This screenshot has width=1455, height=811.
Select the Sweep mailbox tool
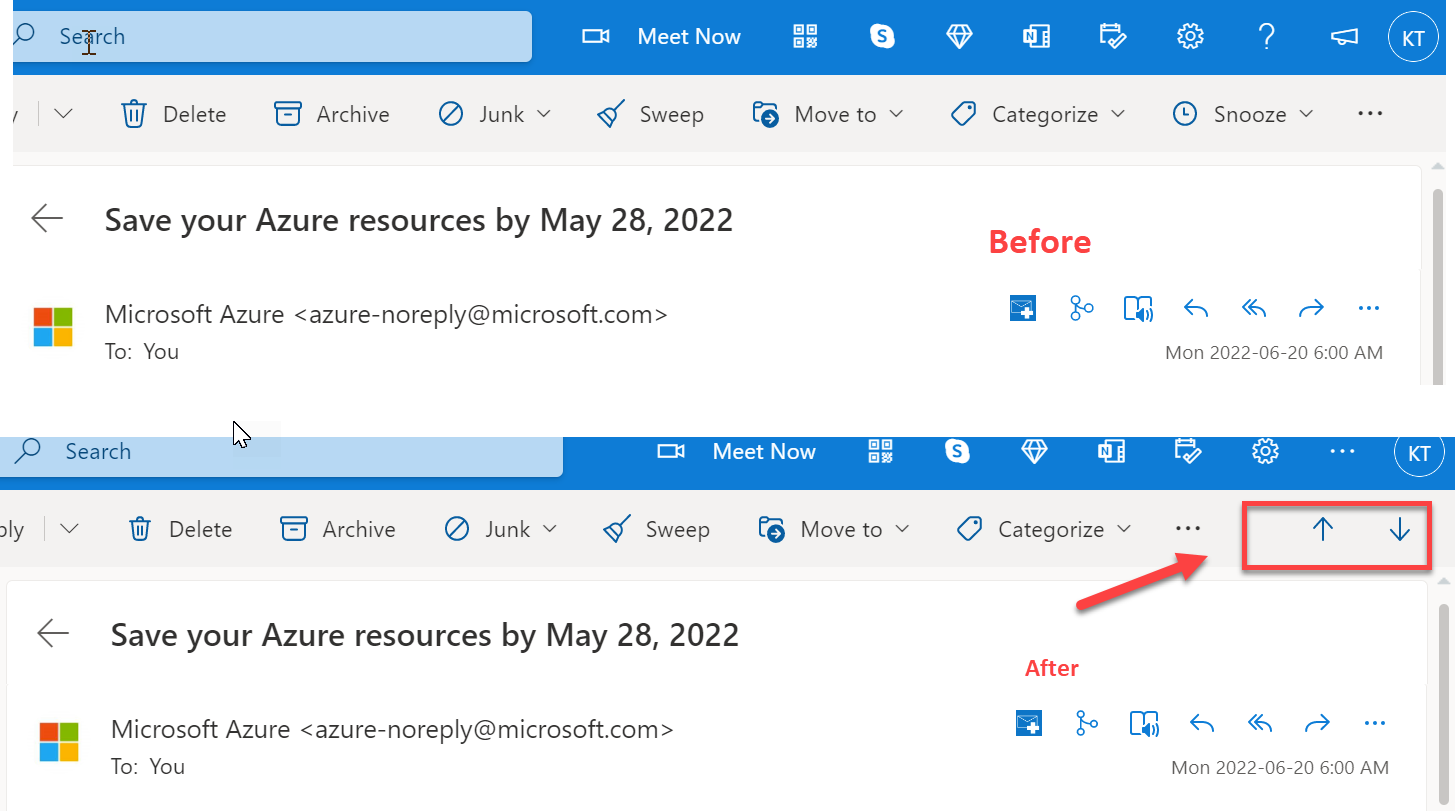[650, 113]
